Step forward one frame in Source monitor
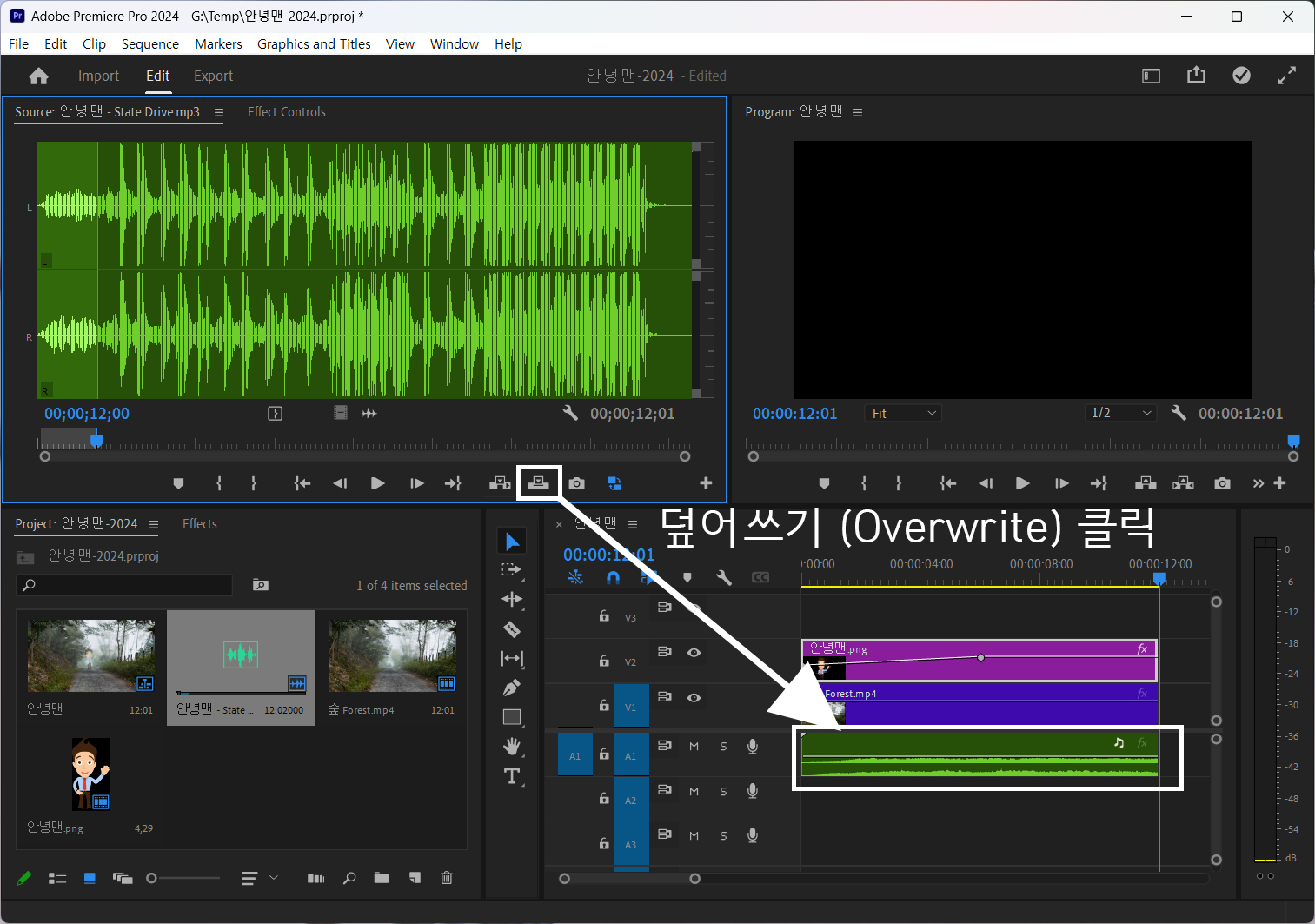The image size is (1315, 924). [x=417, y=483]
